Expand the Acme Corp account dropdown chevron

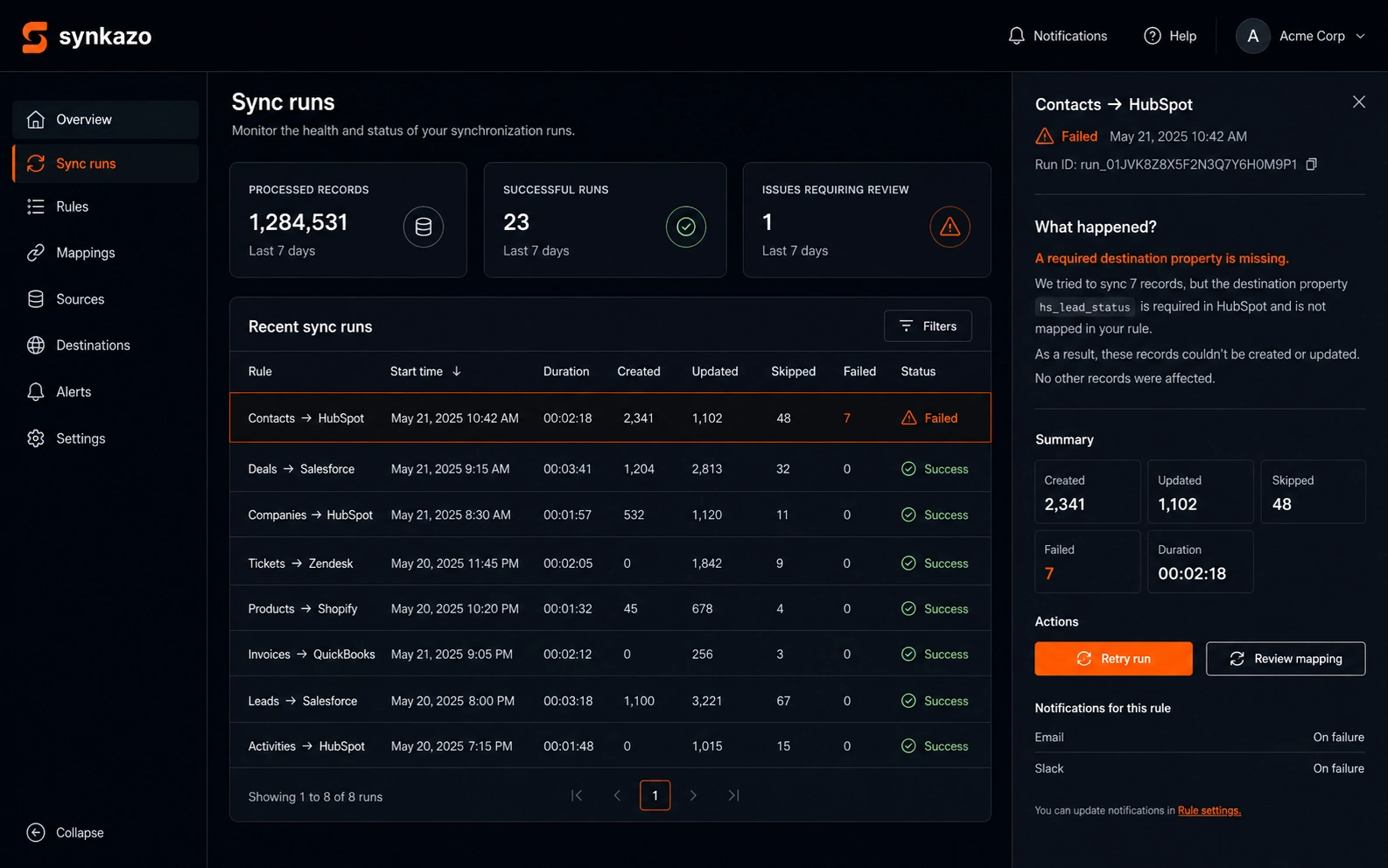(1360, 36)
